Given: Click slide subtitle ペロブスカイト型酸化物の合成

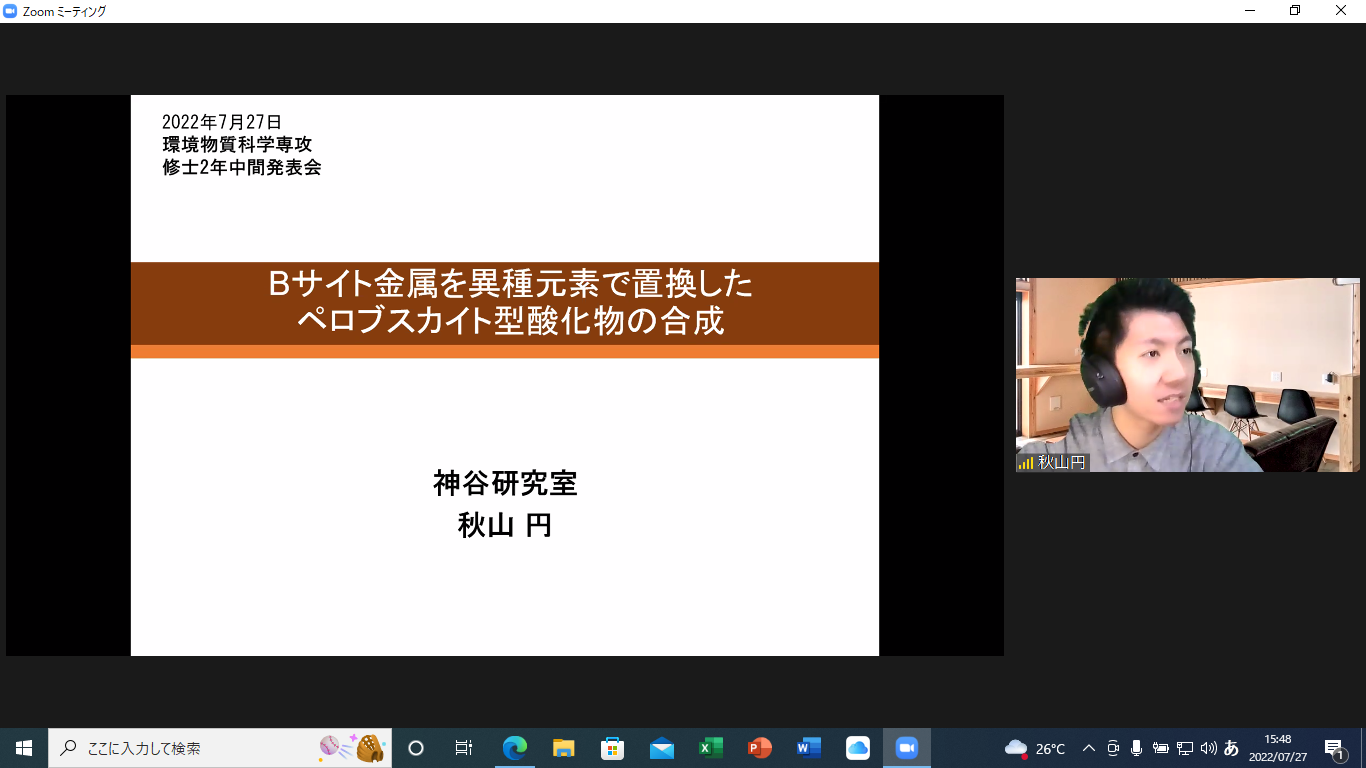Looking at the screenshot, I should coord(511,321).
